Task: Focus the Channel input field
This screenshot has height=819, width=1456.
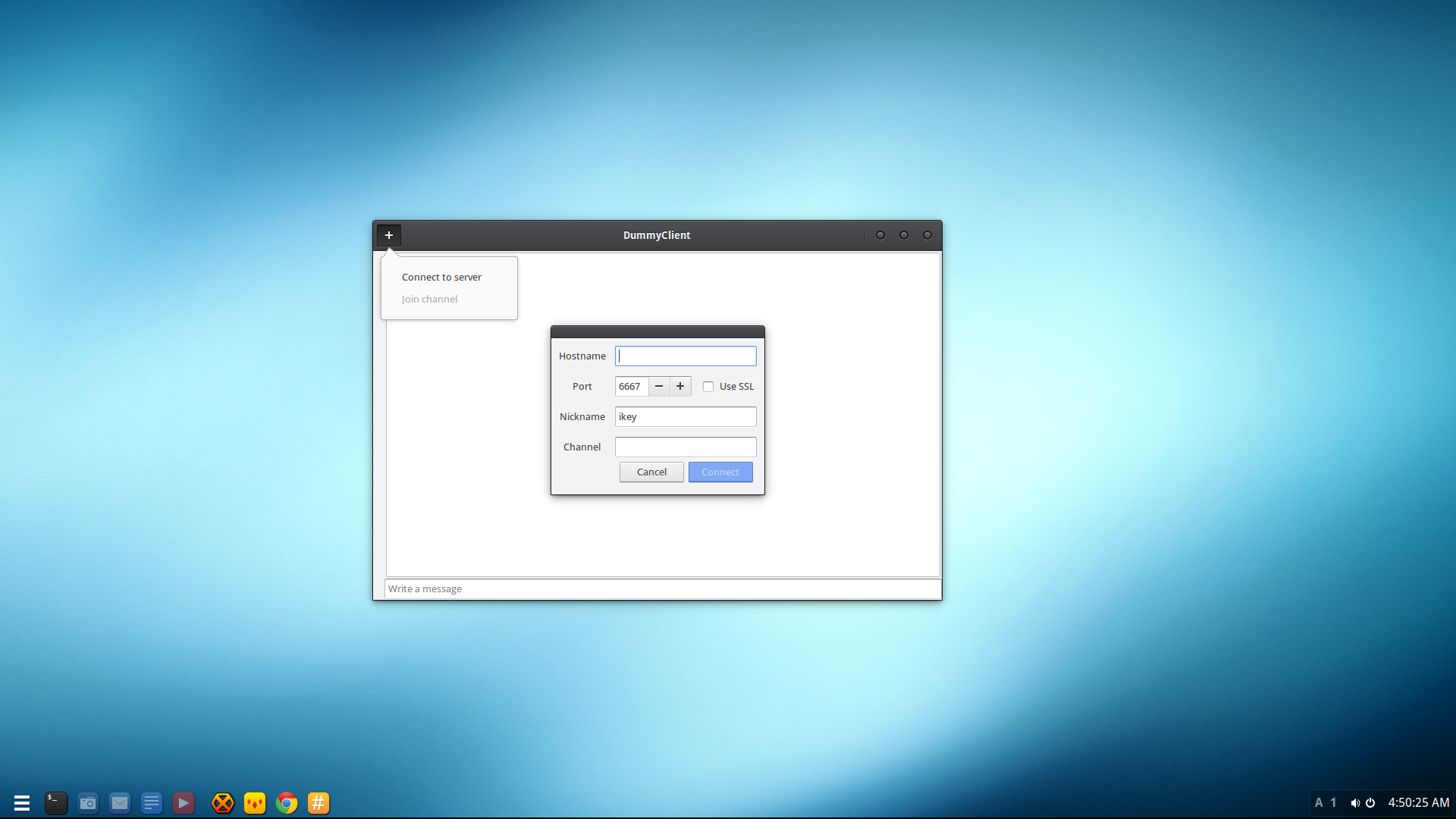Action: (x=686, y=447)
